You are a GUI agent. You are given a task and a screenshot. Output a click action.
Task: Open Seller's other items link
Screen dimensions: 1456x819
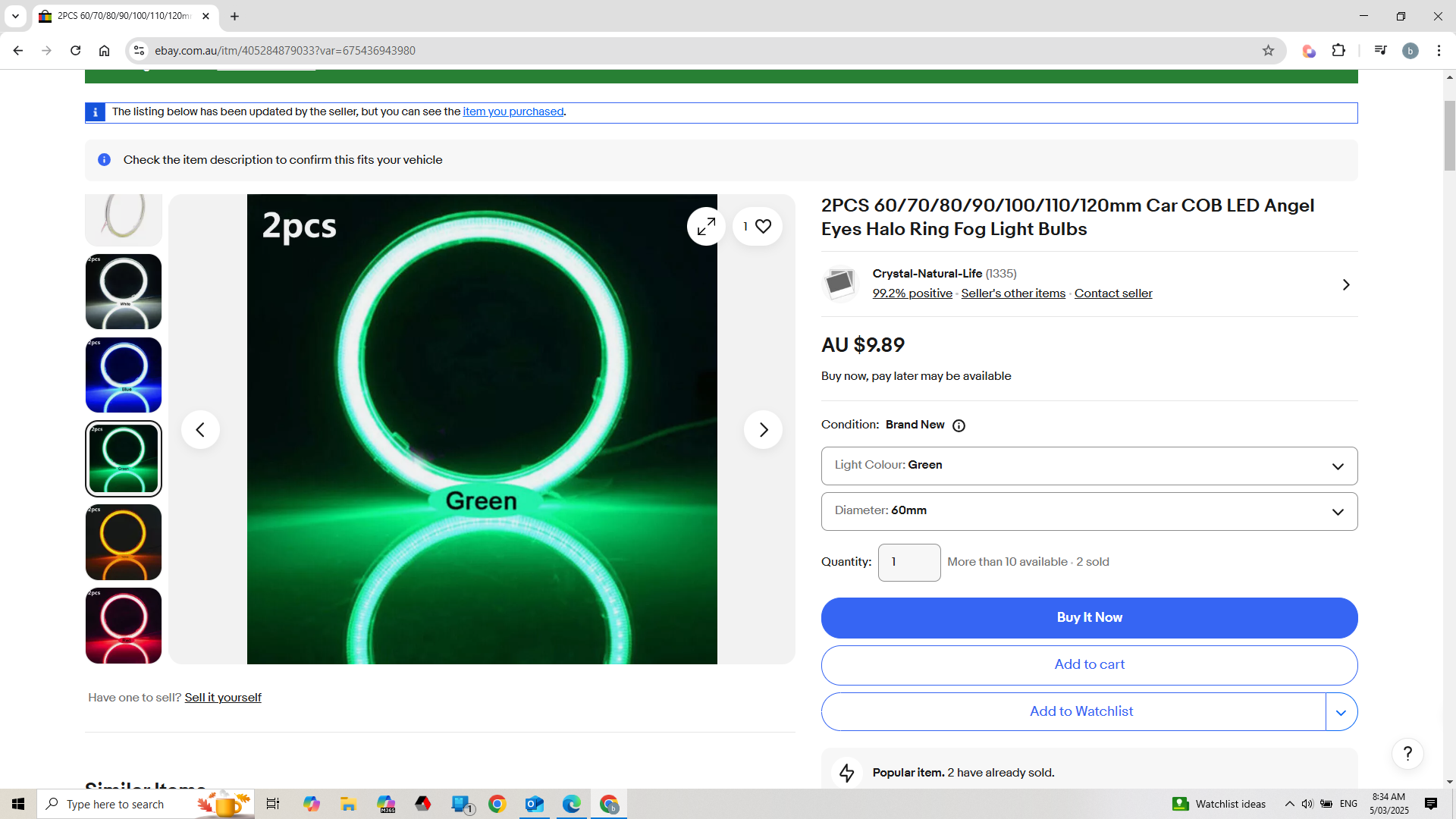tap(1013, 293)
